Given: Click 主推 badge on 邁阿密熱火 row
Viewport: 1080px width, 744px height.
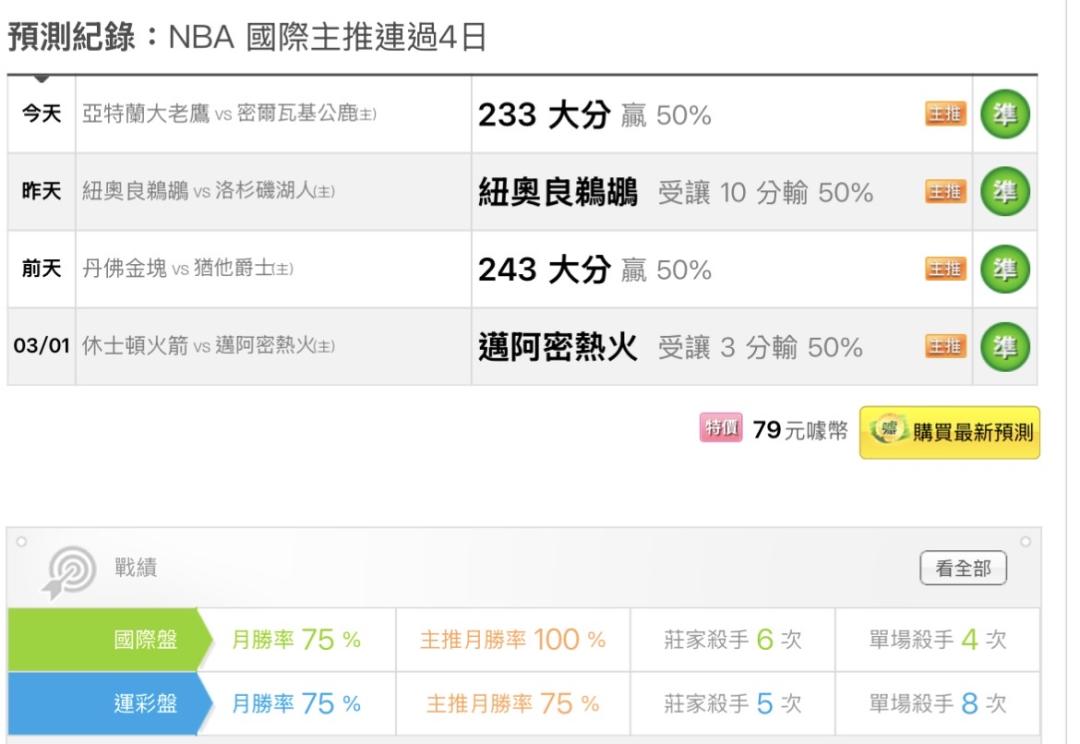Looking at the screenshot, I should click(x=945, y=347).
